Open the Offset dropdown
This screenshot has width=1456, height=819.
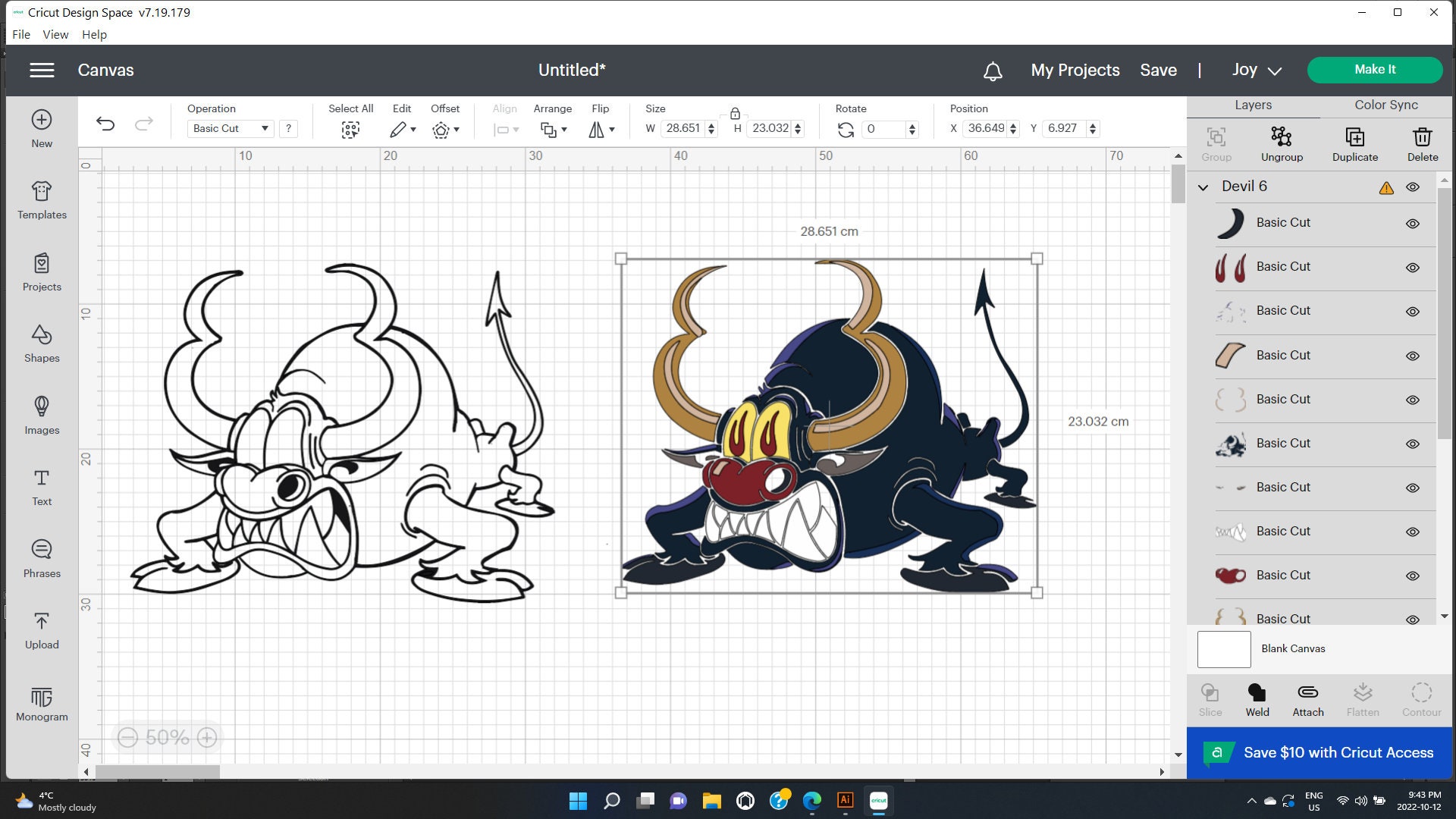(446, 130)
